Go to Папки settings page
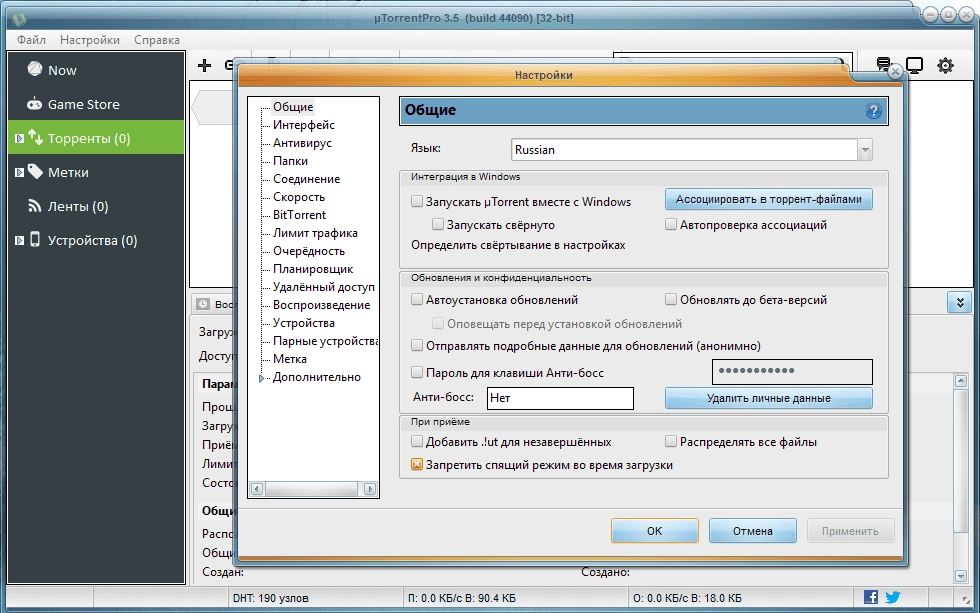This screenshot has width=980, height=613. pyautogui.click(x=291, y=161)
